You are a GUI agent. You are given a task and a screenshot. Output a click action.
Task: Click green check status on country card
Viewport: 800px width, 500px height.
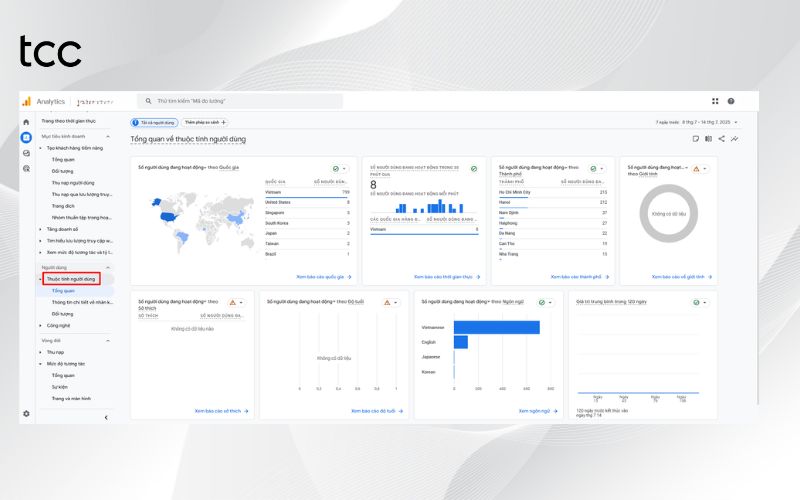(336, 169)
